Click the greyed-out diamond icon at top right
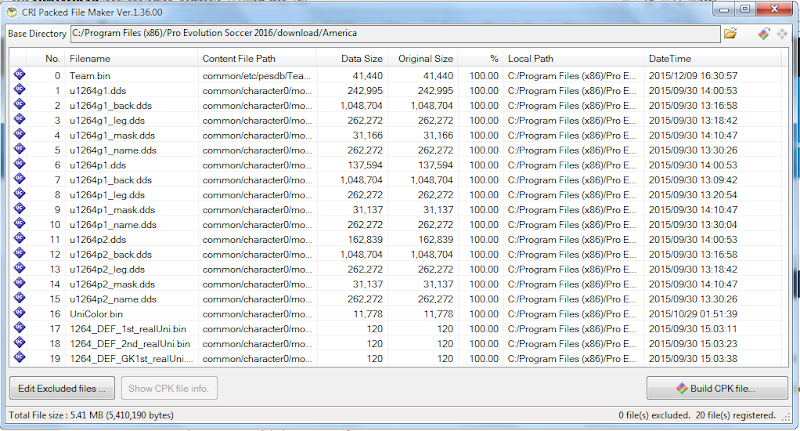The image size is (800, 431). pos(782,34)
